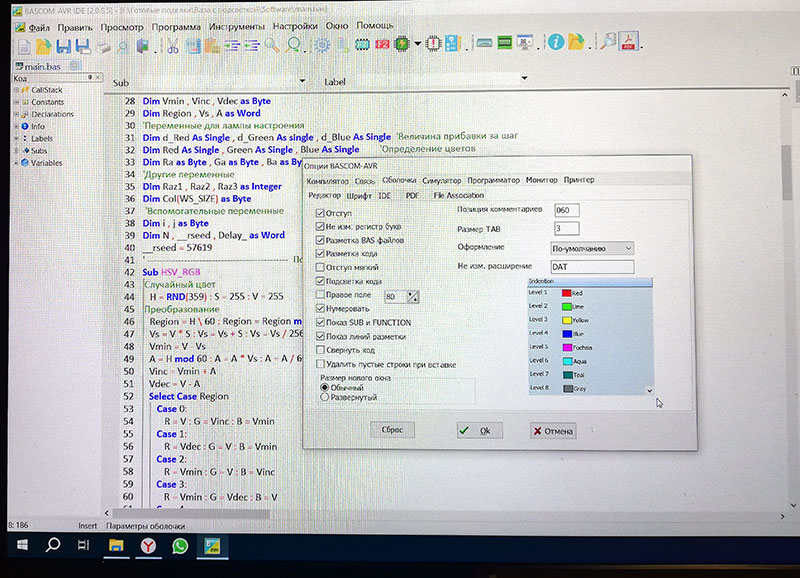Click the Paste clipboard icon
The image size is (800, 578).
coord(212,45)
